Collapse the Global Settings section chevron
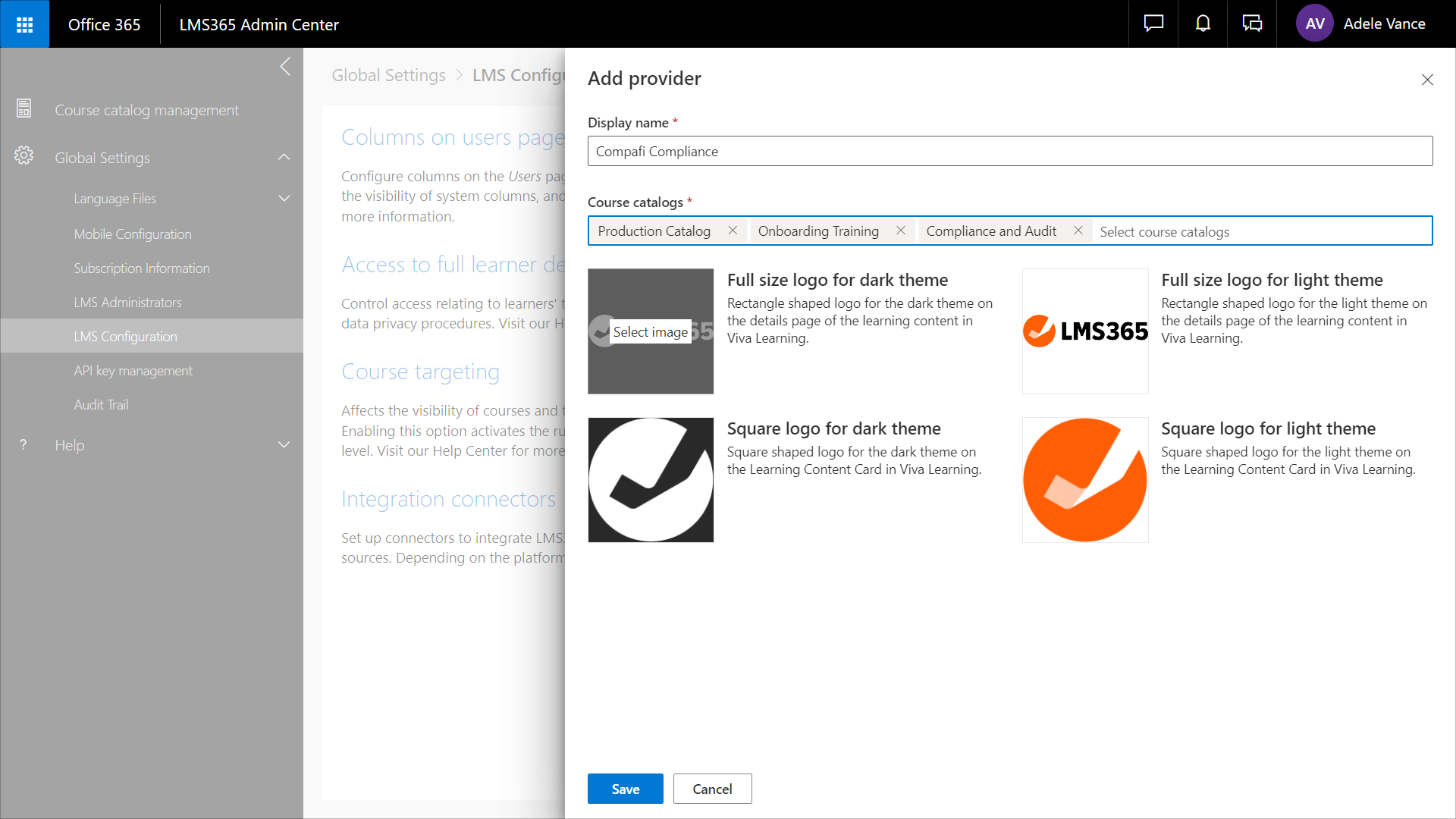1456x819 pixels. point(284,157)
